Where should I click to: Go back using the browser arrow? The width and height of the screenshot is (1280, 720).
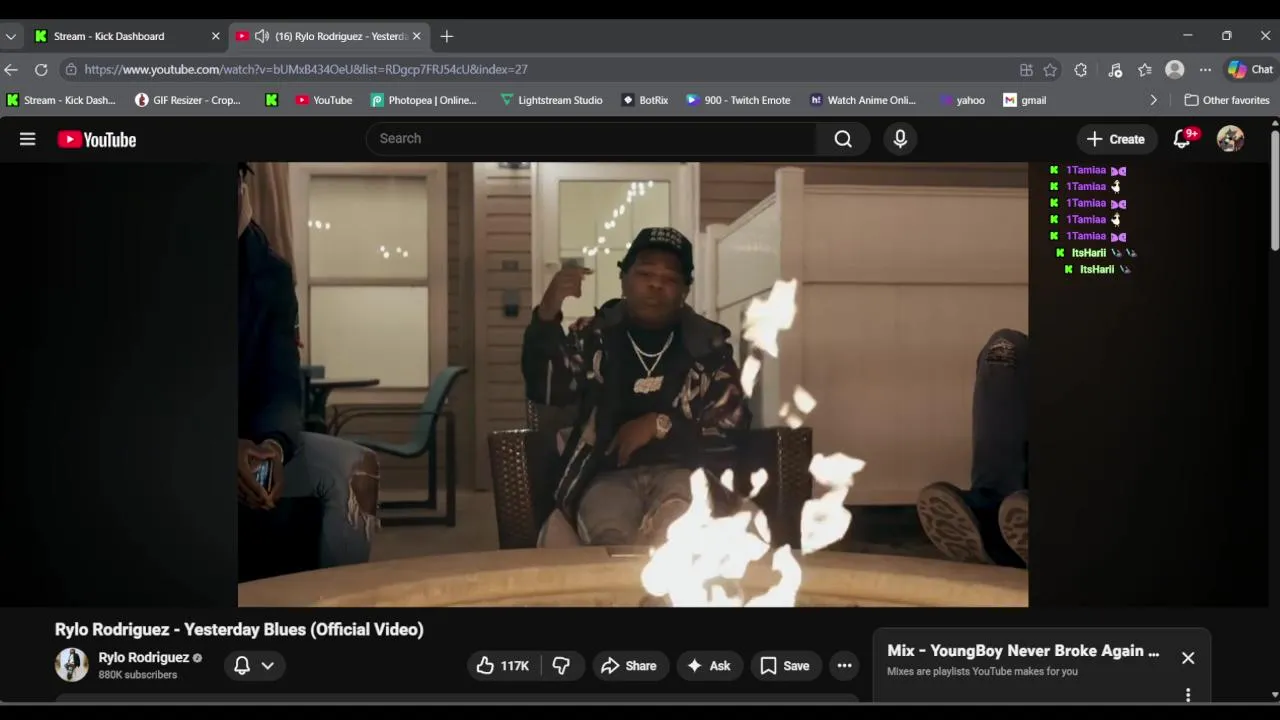click(x=11, y=70)
